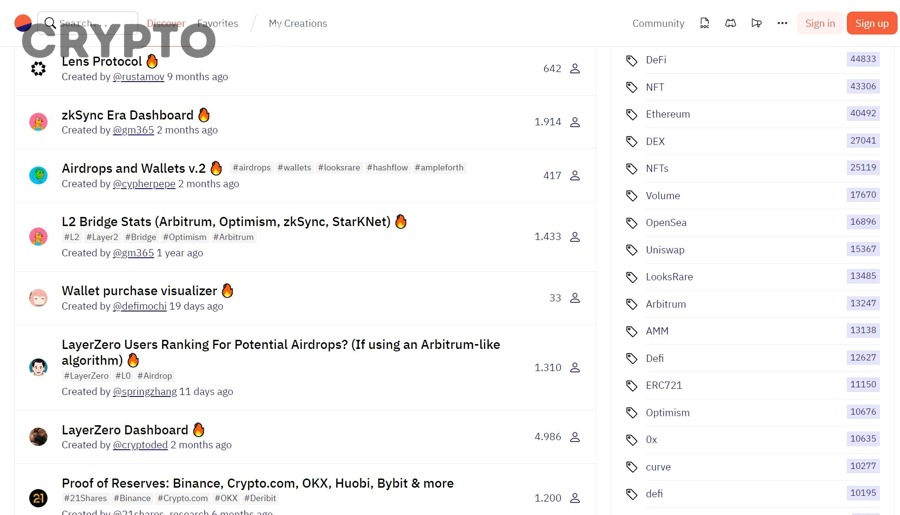Open the Discord icon link

coord(730,23)
